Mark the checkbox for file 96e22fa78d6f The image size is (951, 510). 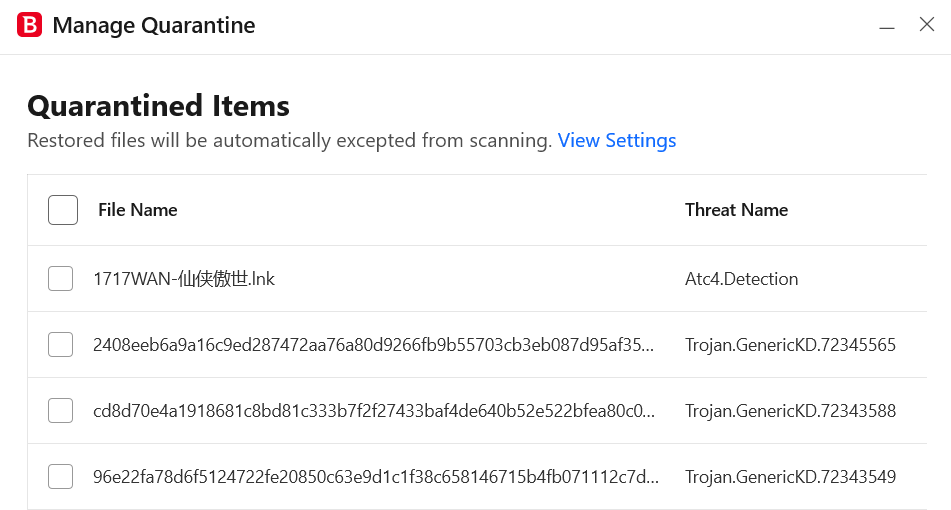click(61, 477)
